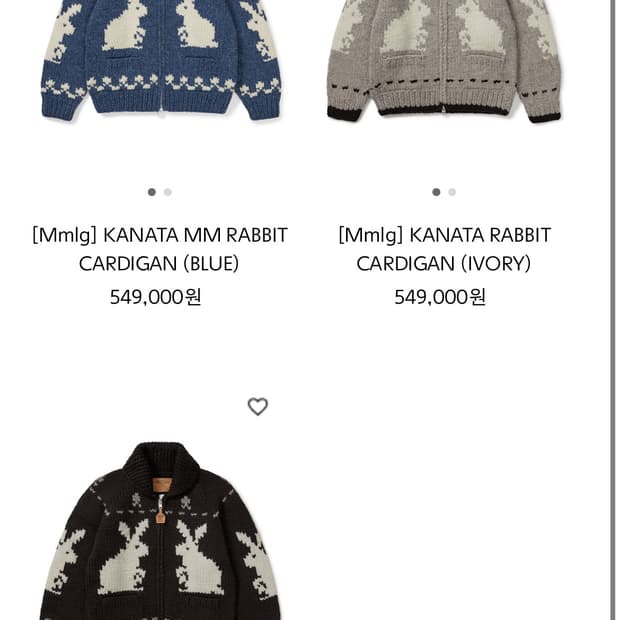
Task: Select first image dot under blue cardigan
Action: pyautogui.click(x=152, y=192)
